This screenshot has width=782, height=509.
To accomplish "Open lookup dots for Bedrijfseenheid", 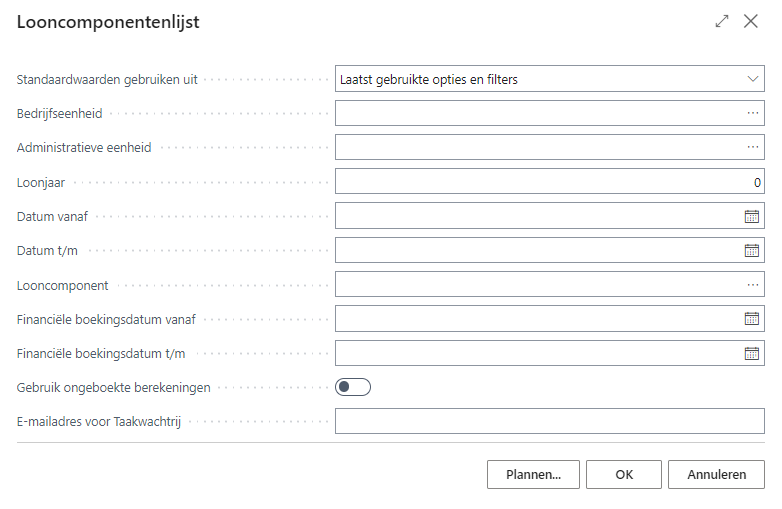I will coord(753,113).
